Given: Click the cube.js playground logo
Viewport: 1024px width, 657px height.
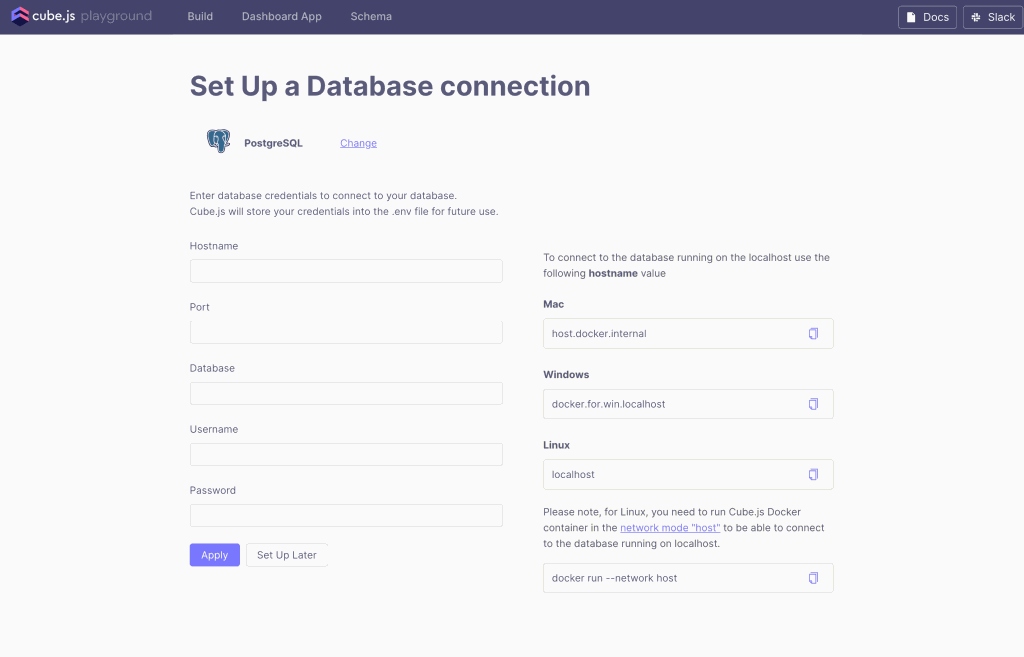Looking at the screenshot, I should click(x=82, y=16).
